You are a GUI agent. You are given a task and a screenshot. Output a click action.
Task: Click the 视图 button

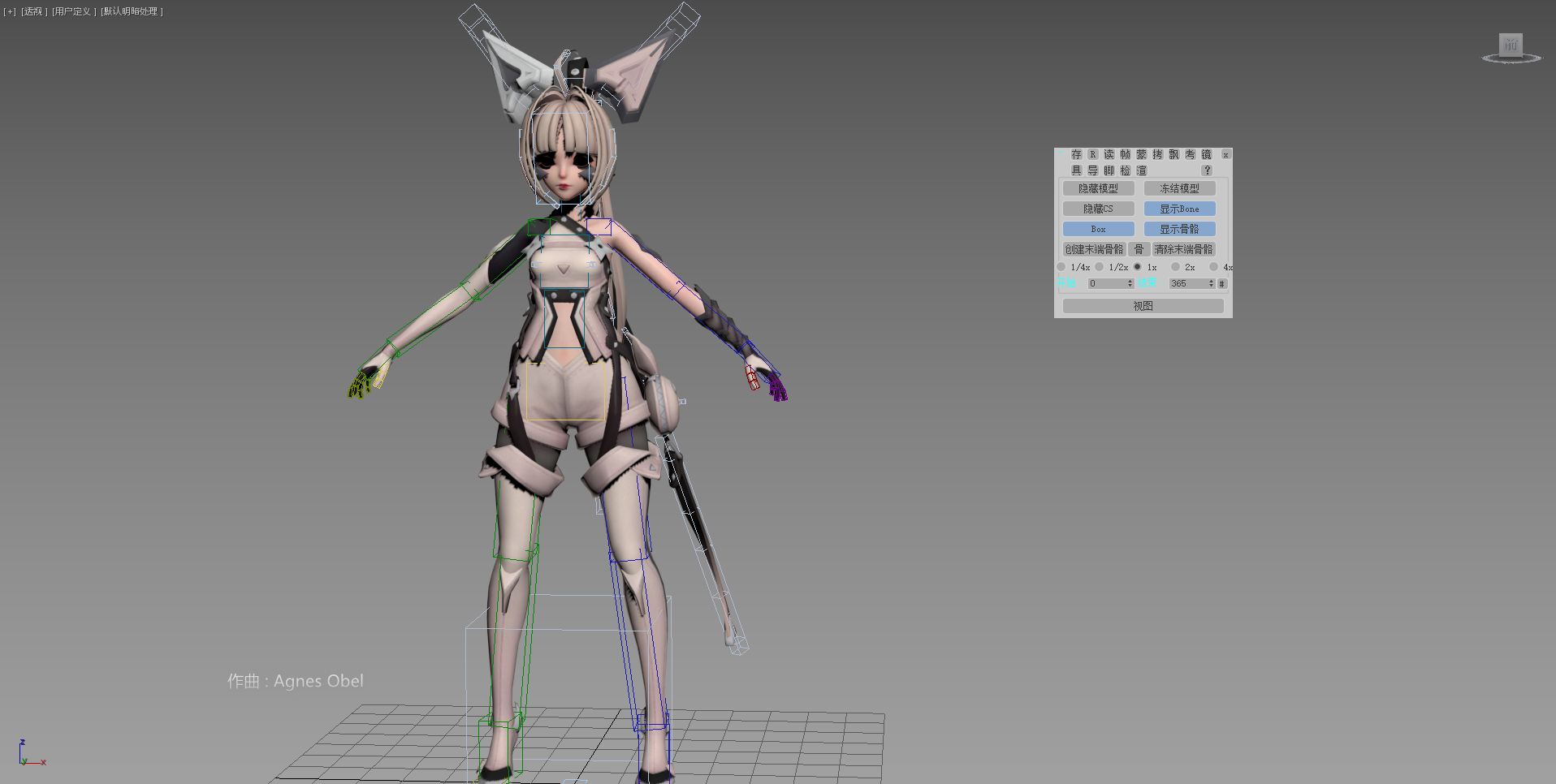point(1143,306)
